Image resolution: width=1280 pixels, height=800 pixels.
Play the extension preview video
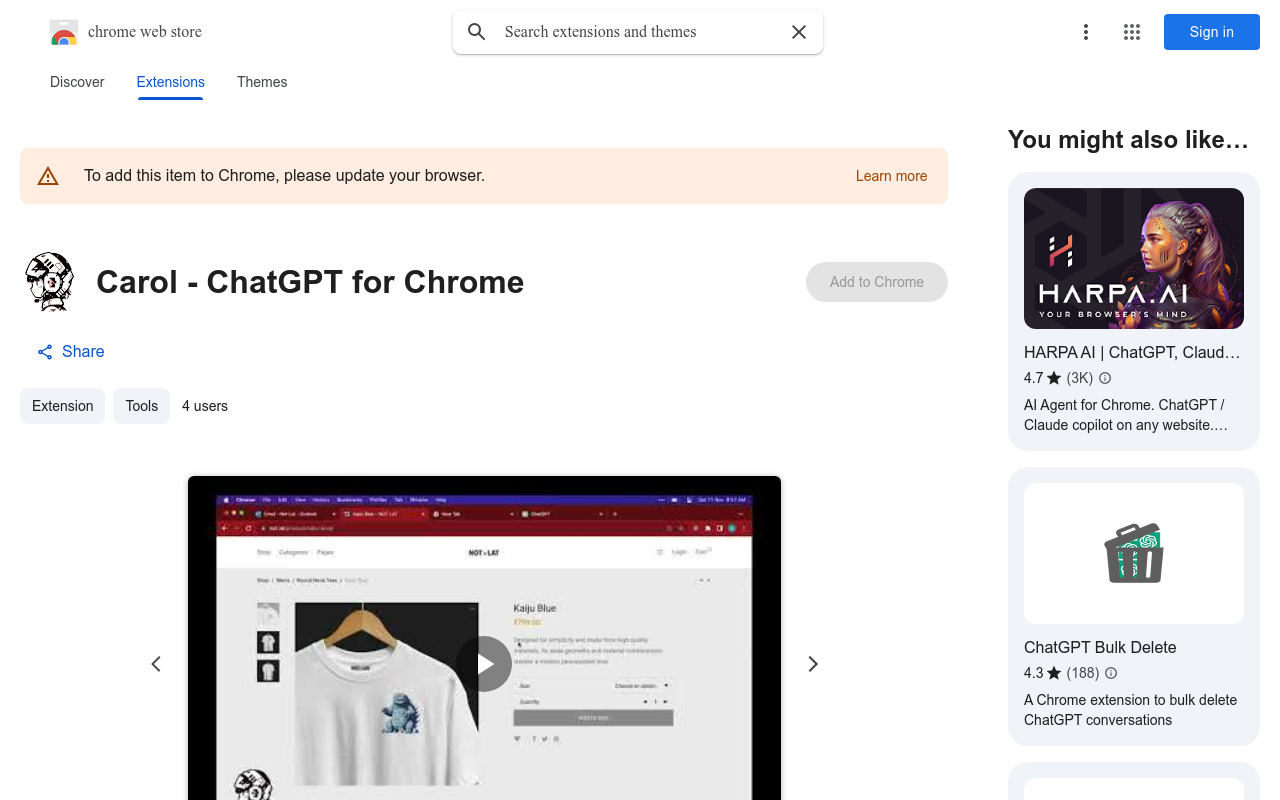coord(484,664)
